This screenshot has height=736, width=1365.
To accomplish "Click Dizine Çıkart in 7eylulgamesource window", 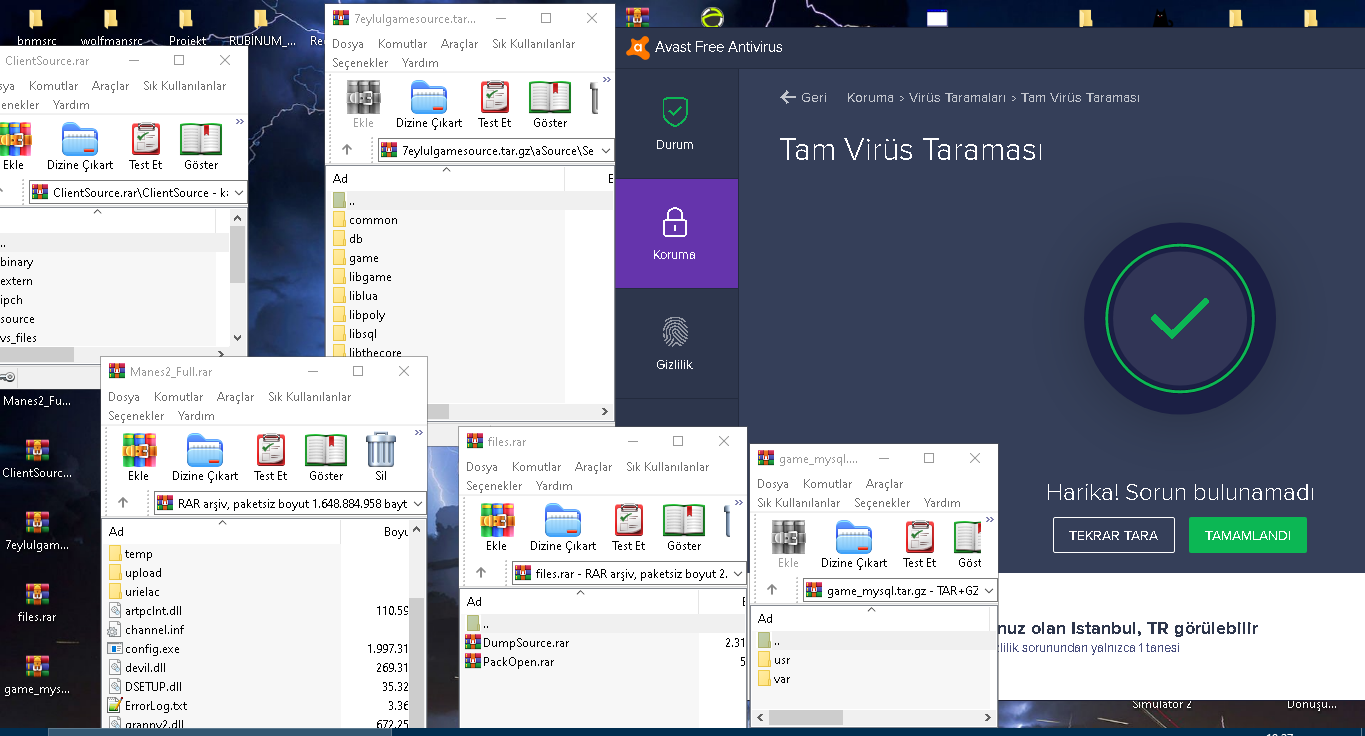I will click(429, 104).
